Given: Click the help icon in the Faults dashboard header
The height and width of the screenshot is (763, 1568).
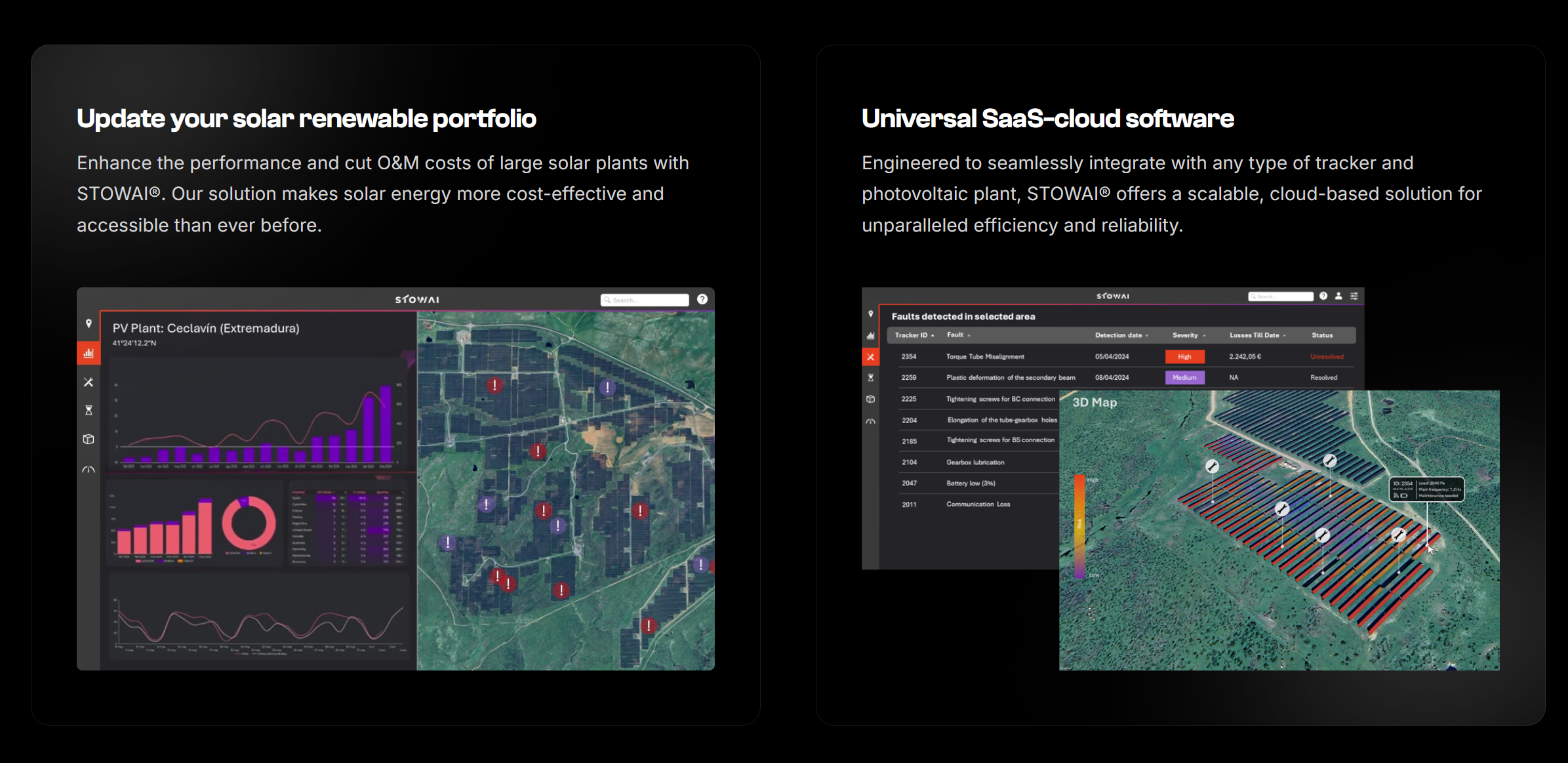Looking at the screenshot, I should pos(1323,296).
